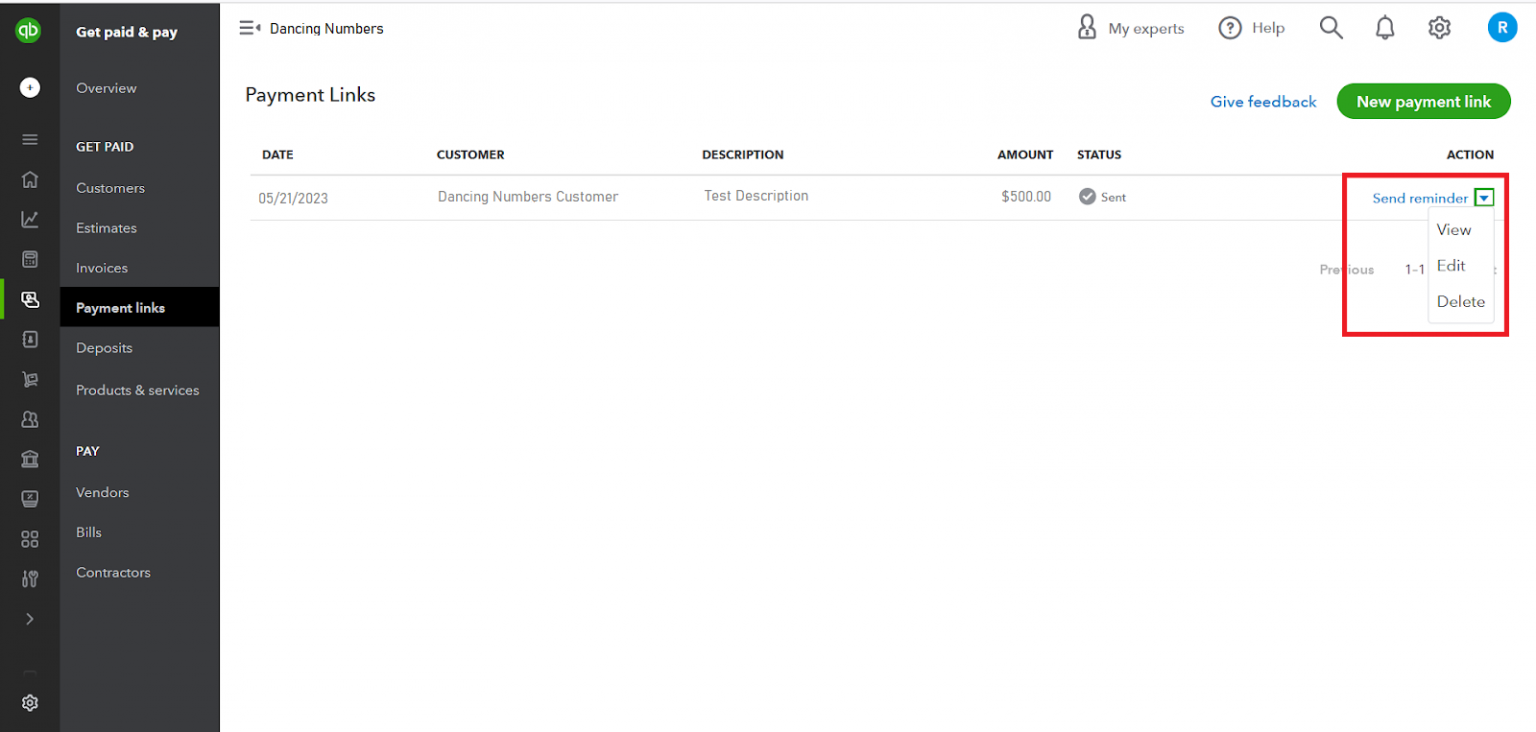
Task: Open the search magnifier icon in top bar
Action: 1331,27
